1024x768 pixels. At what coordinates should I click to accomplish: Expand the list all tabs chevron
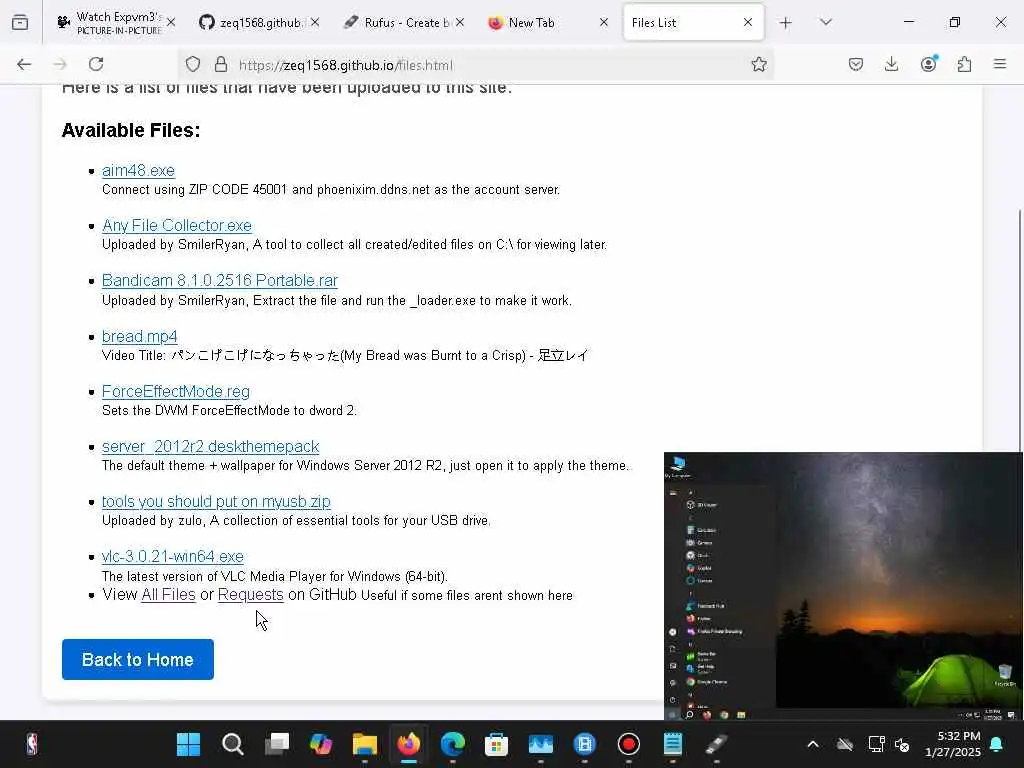pos(826,22)
